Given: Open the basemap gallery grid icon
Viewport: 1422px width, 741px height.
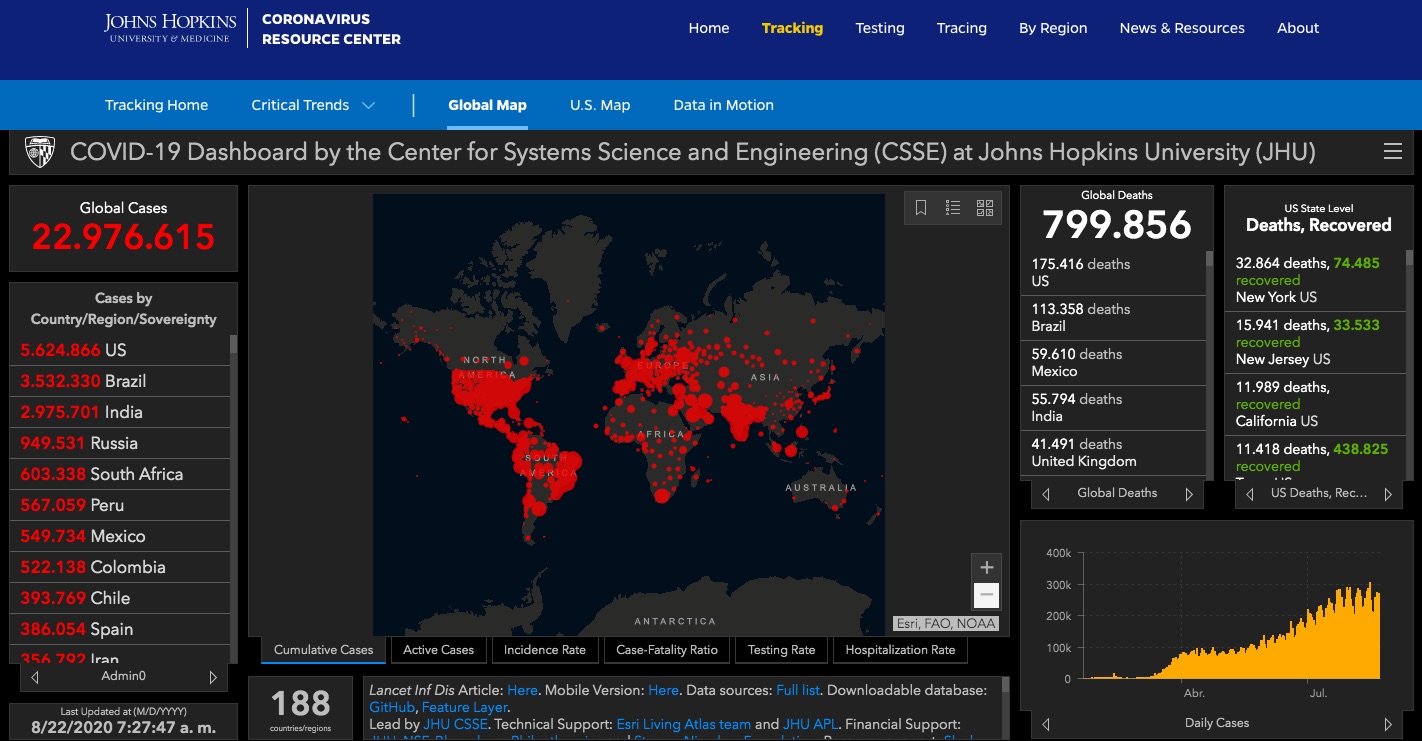Looking at the screenshot, I should click(x=985, y=208).
